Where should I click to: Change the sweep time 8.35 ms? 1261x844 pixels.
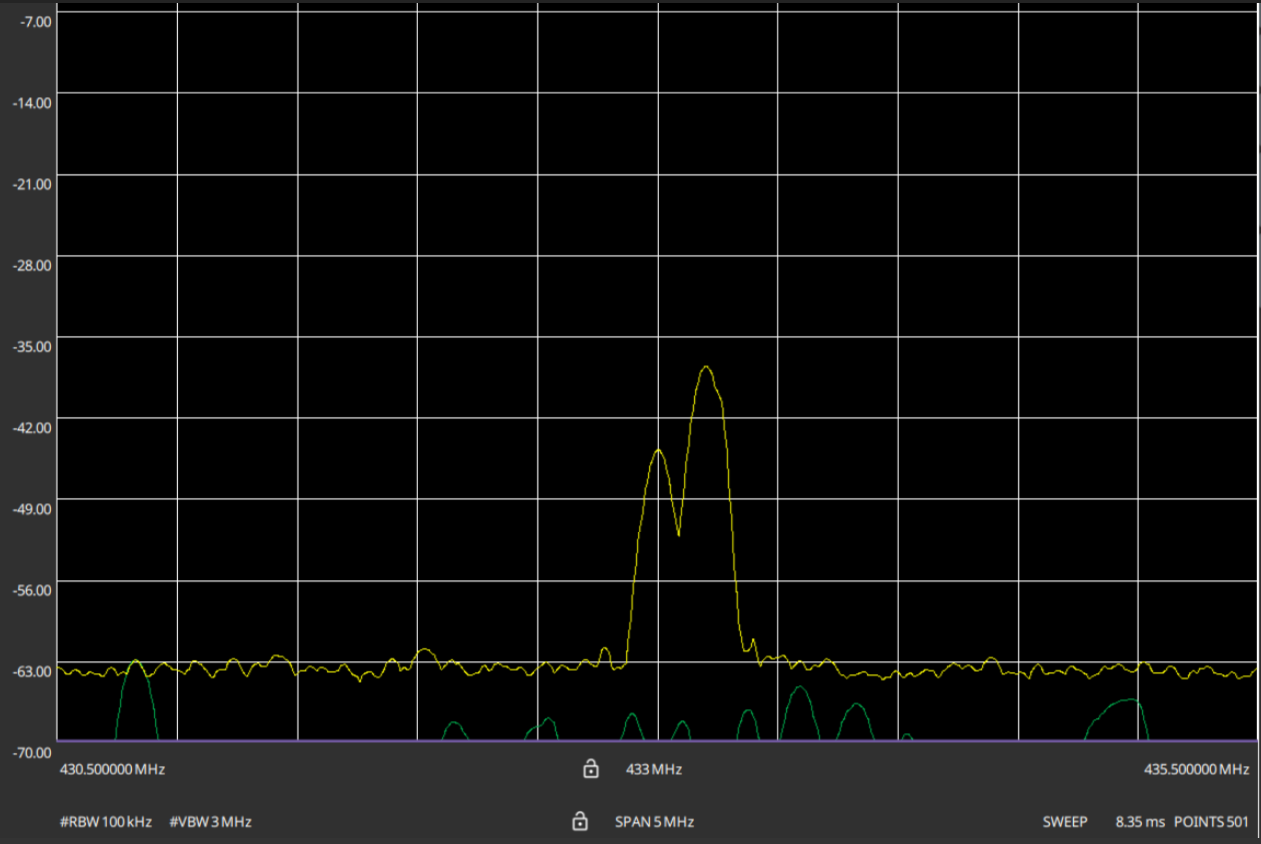click(1140, 822)
